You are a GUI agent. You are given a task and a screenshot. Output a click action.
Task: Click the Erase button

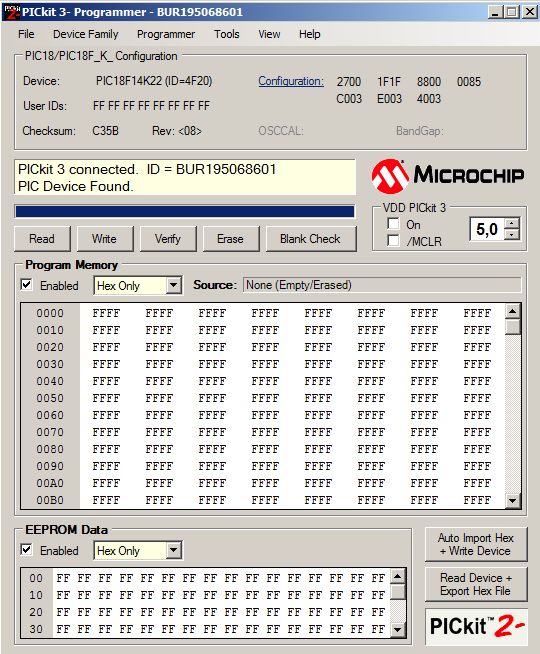pyautogui.click(x=231, y=239)
